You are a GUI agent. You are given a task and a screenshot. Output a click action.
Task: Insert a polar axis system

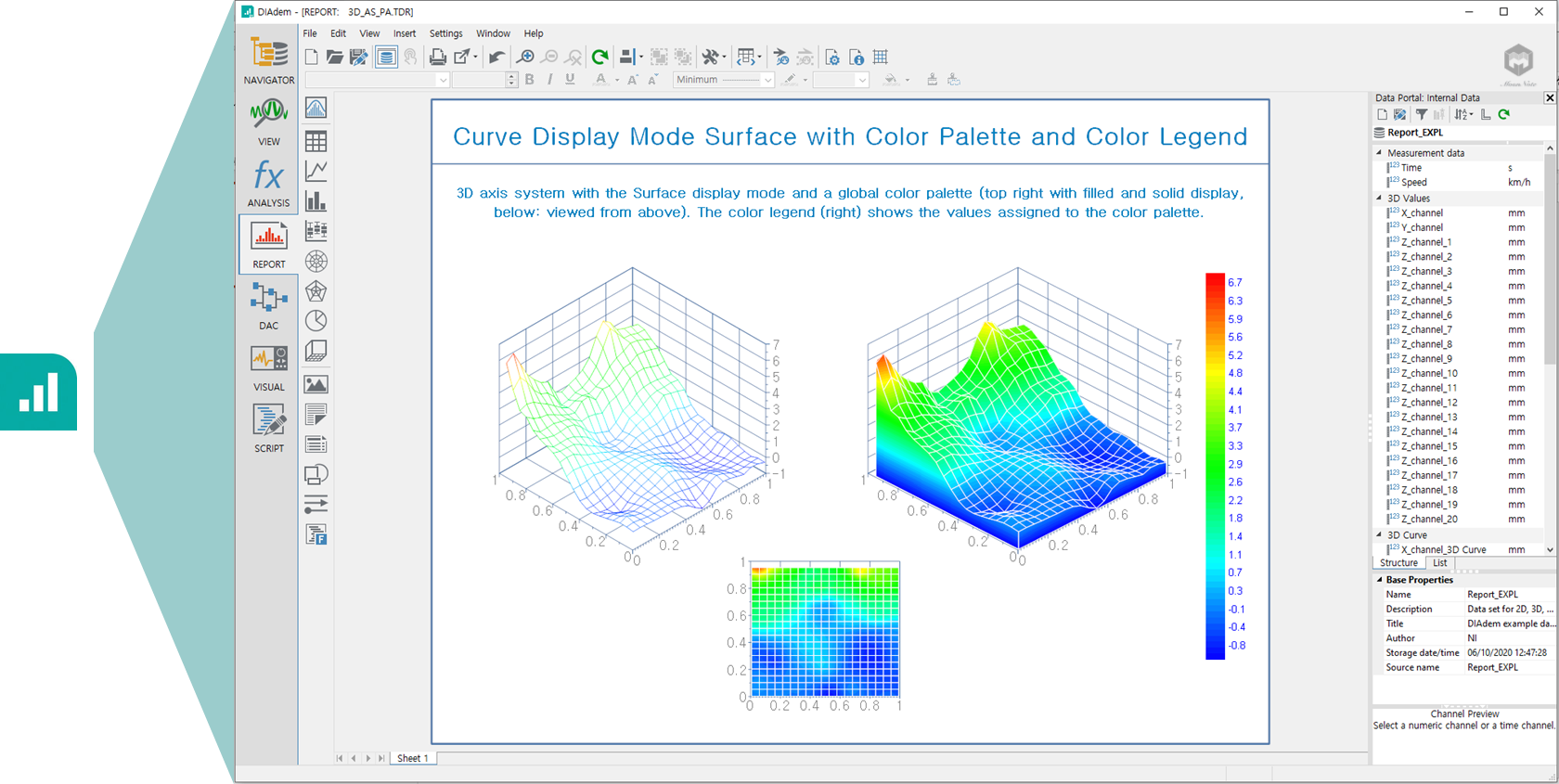(316, 261)
